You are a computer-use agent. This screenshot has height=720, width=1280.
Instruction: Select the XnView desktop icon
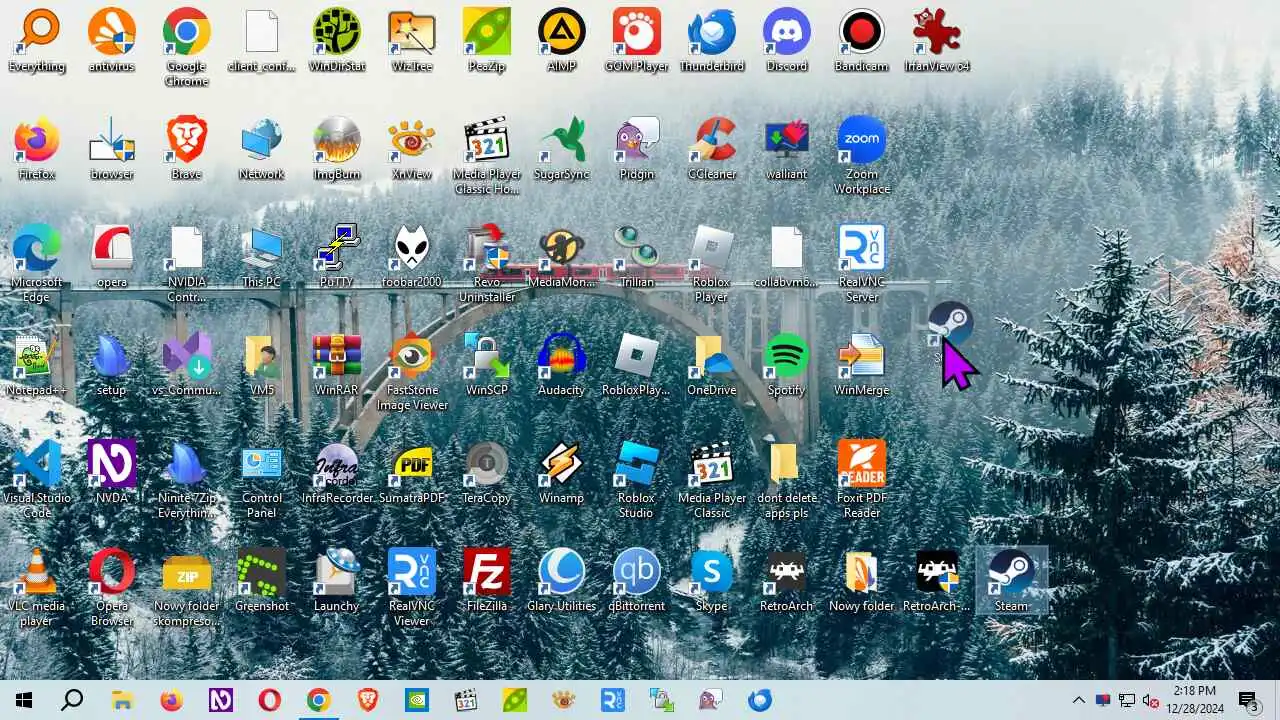412,148
